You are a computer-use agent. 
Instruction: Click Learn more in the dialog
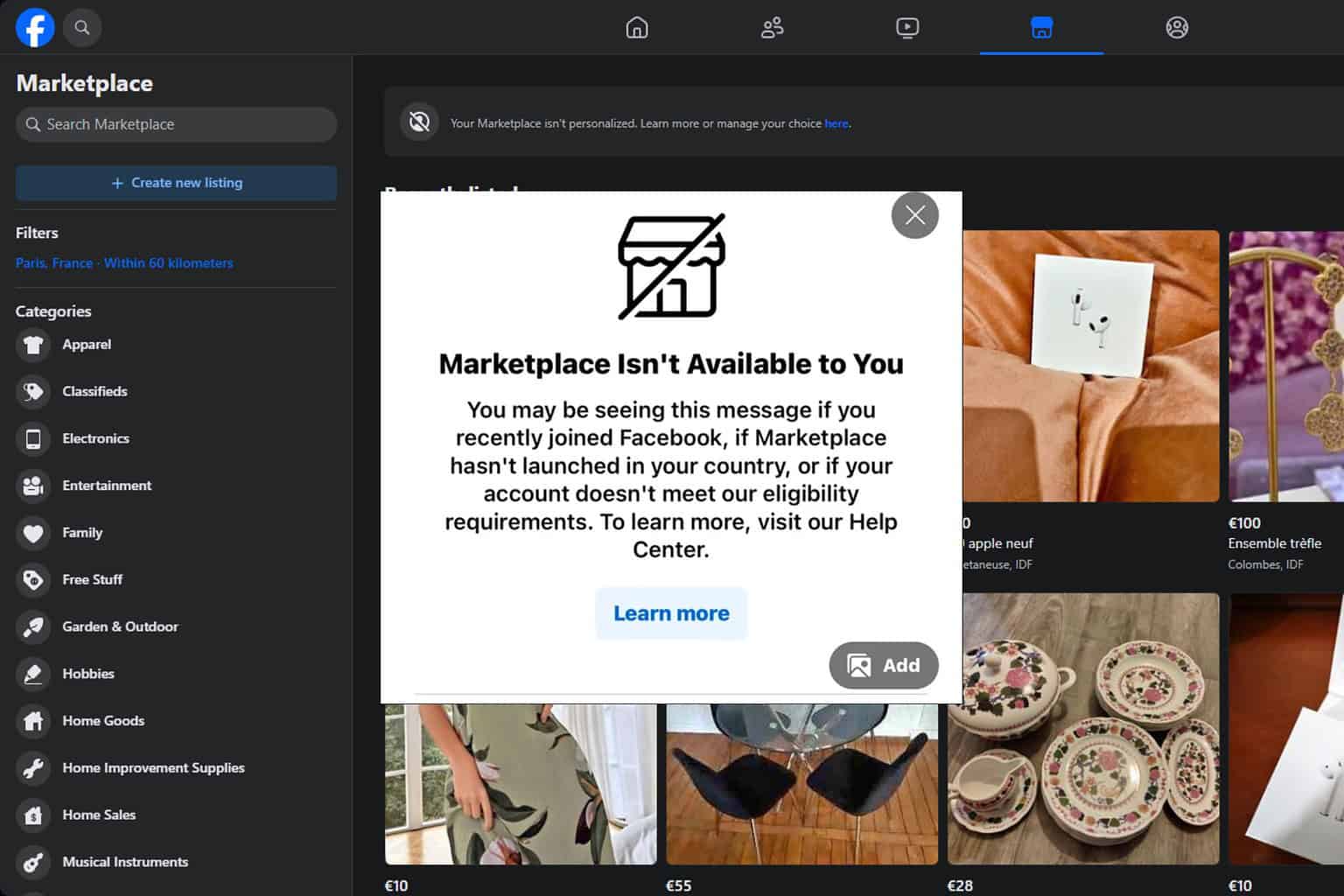[671, 613]
